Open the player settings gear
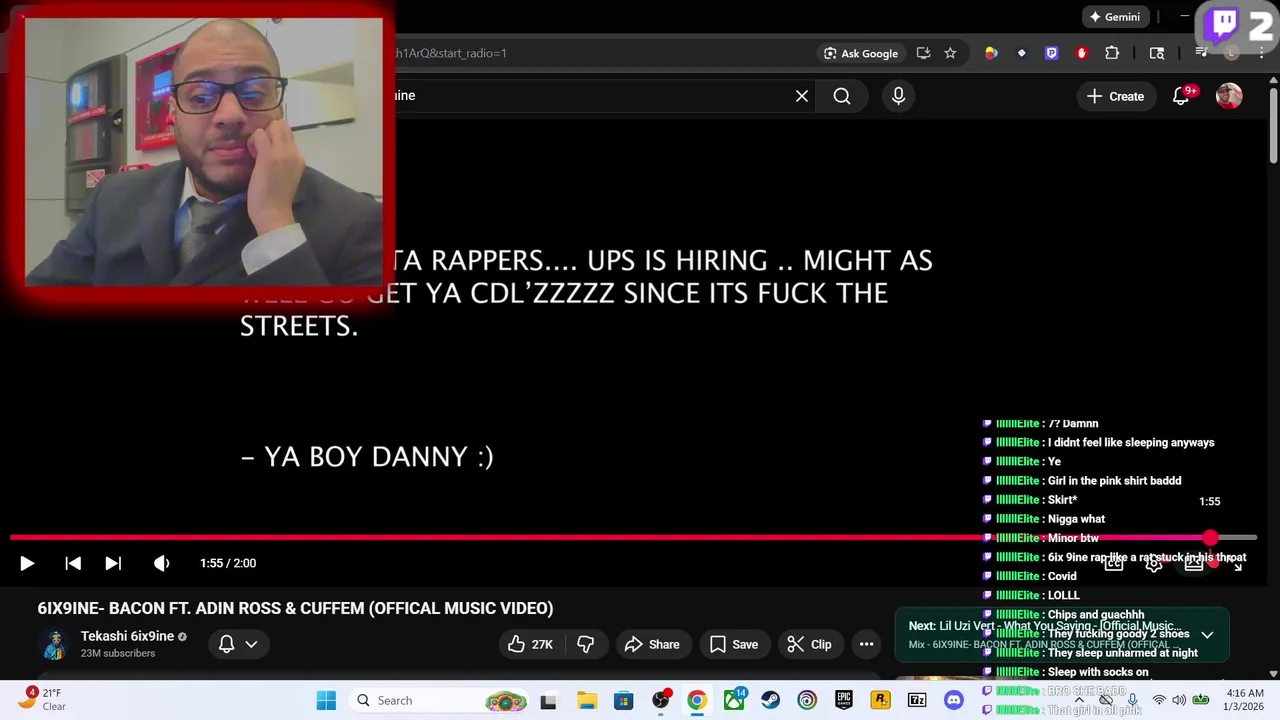1280x720 pixels. (x=1154, y=564)
